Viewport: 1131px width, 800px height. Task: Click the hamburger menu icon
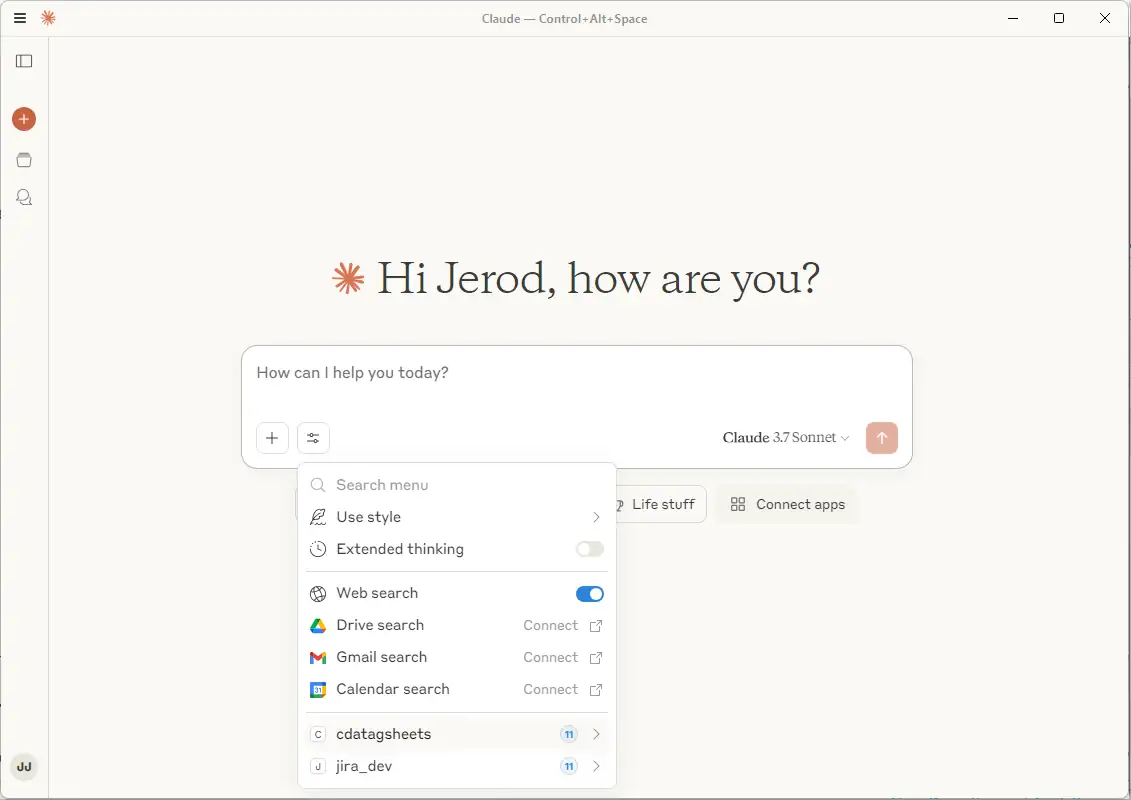(x=20, y=18)
